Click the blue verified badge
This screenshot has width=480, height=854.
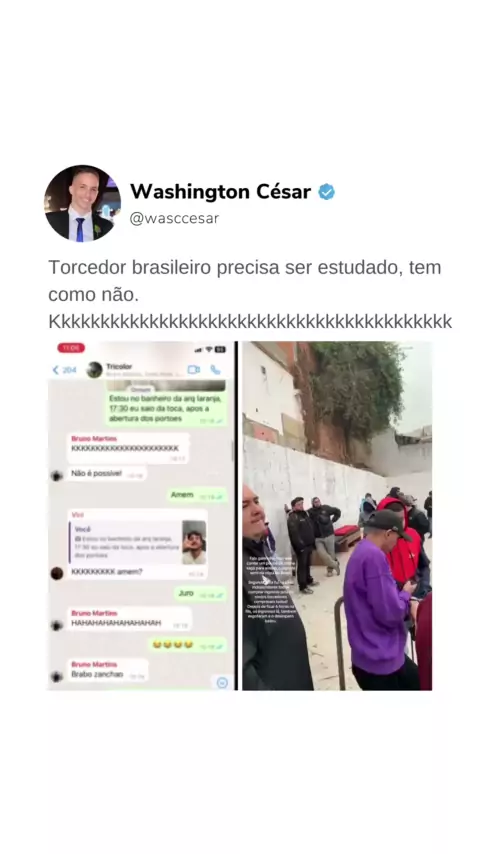click(326, 192)
